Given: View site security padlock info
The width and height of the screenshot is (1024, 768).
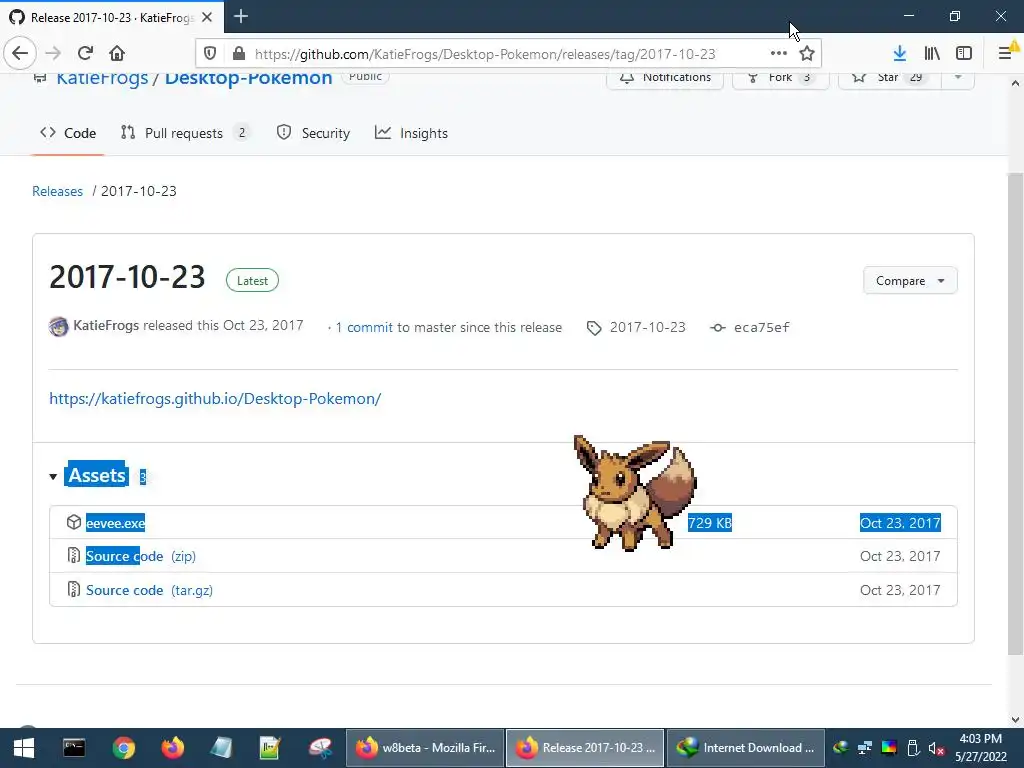Looking at the screenshot, I should 238,54.
